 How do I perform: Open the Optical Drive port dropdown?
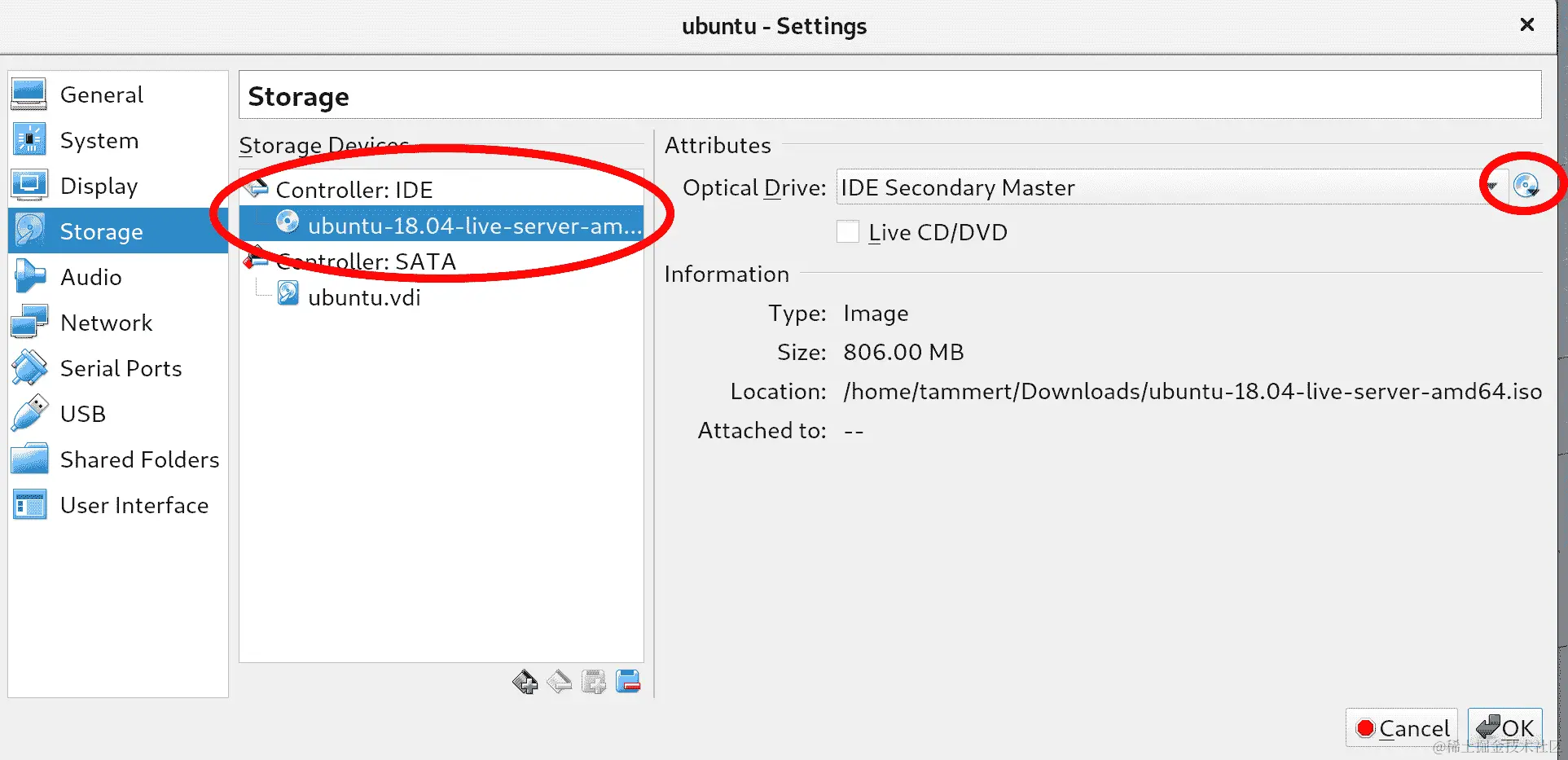pos(1171,187)
